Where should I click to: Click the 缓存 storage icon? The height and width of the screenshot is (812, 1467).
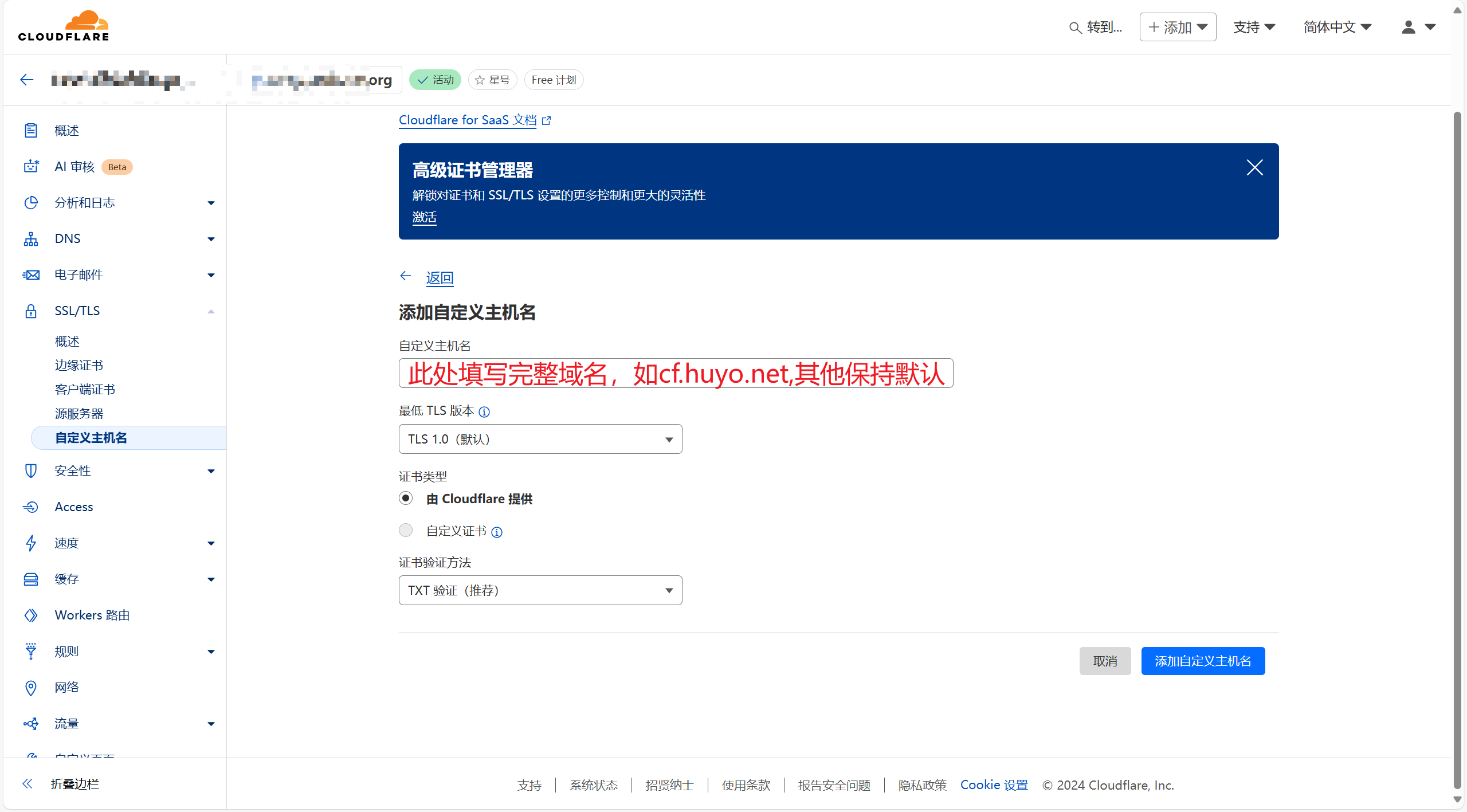[31, 579]
